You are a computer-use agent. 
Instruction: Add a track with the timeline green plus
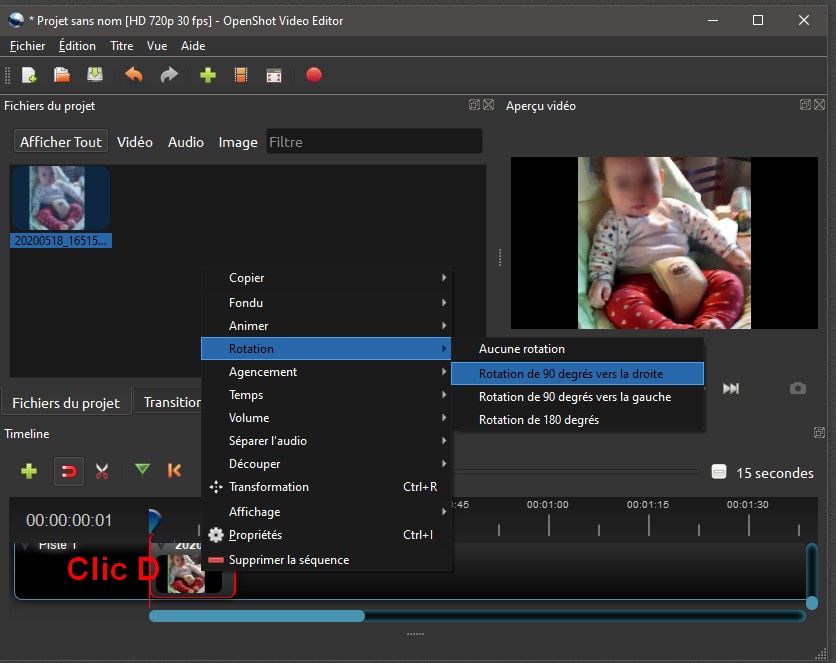[x=29, y=471]
